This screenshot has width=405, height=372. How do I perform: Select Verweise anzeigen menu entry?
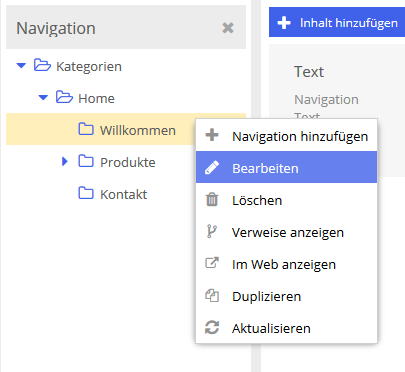click(x=286, y=232)
